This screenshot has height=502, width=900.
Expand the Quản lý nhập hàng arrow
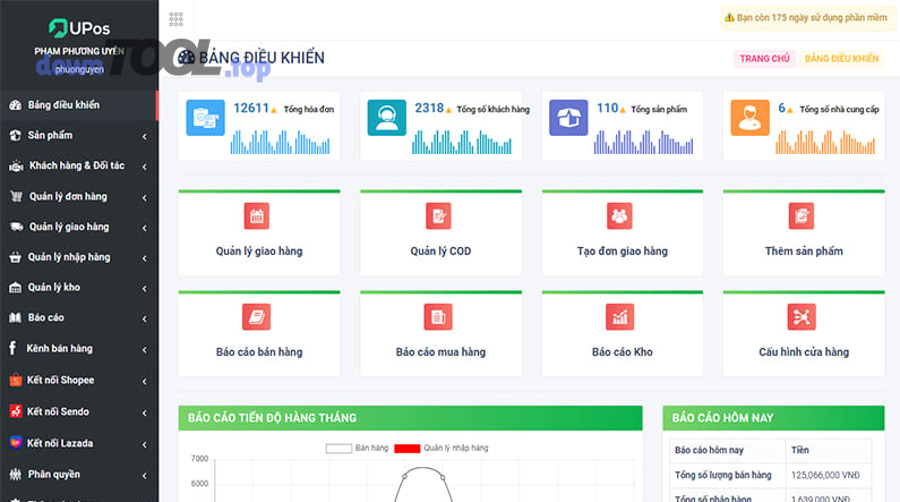tap(145, 258)
